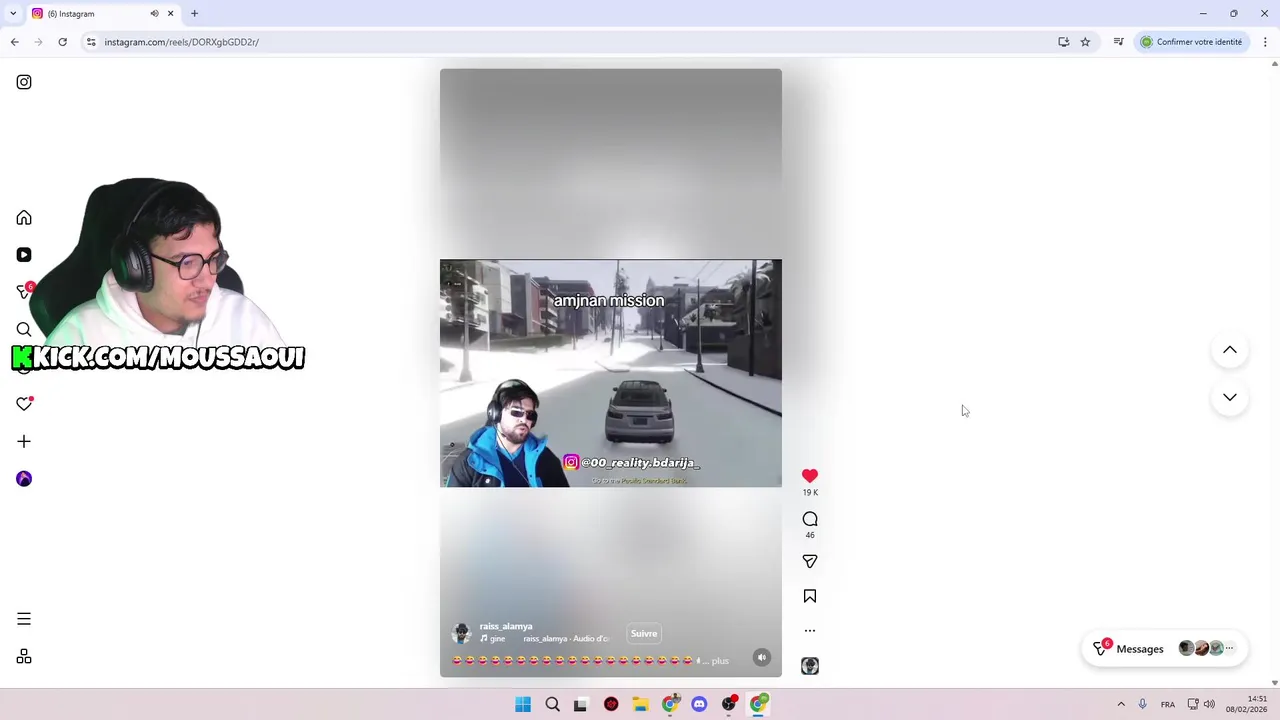The width and height of the screenshot is (1280, 720).
Task: Click the page vertical scrollbar down arrow
Action: point(1274,683)
